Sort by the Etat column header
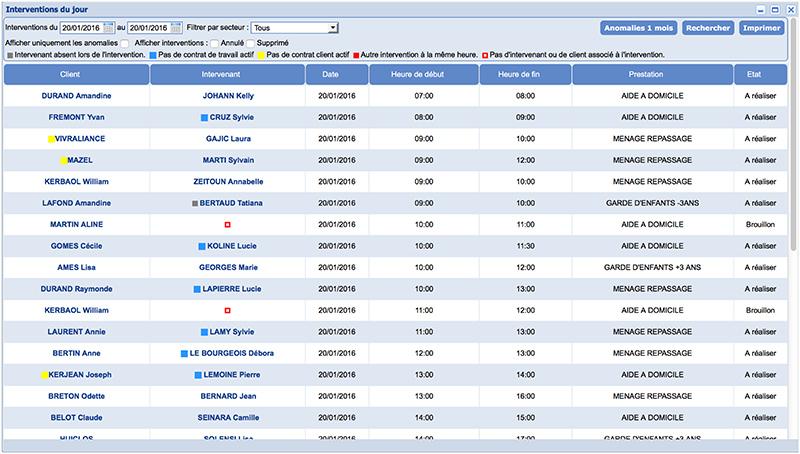800x454 pixels. [x=760, y=74]
